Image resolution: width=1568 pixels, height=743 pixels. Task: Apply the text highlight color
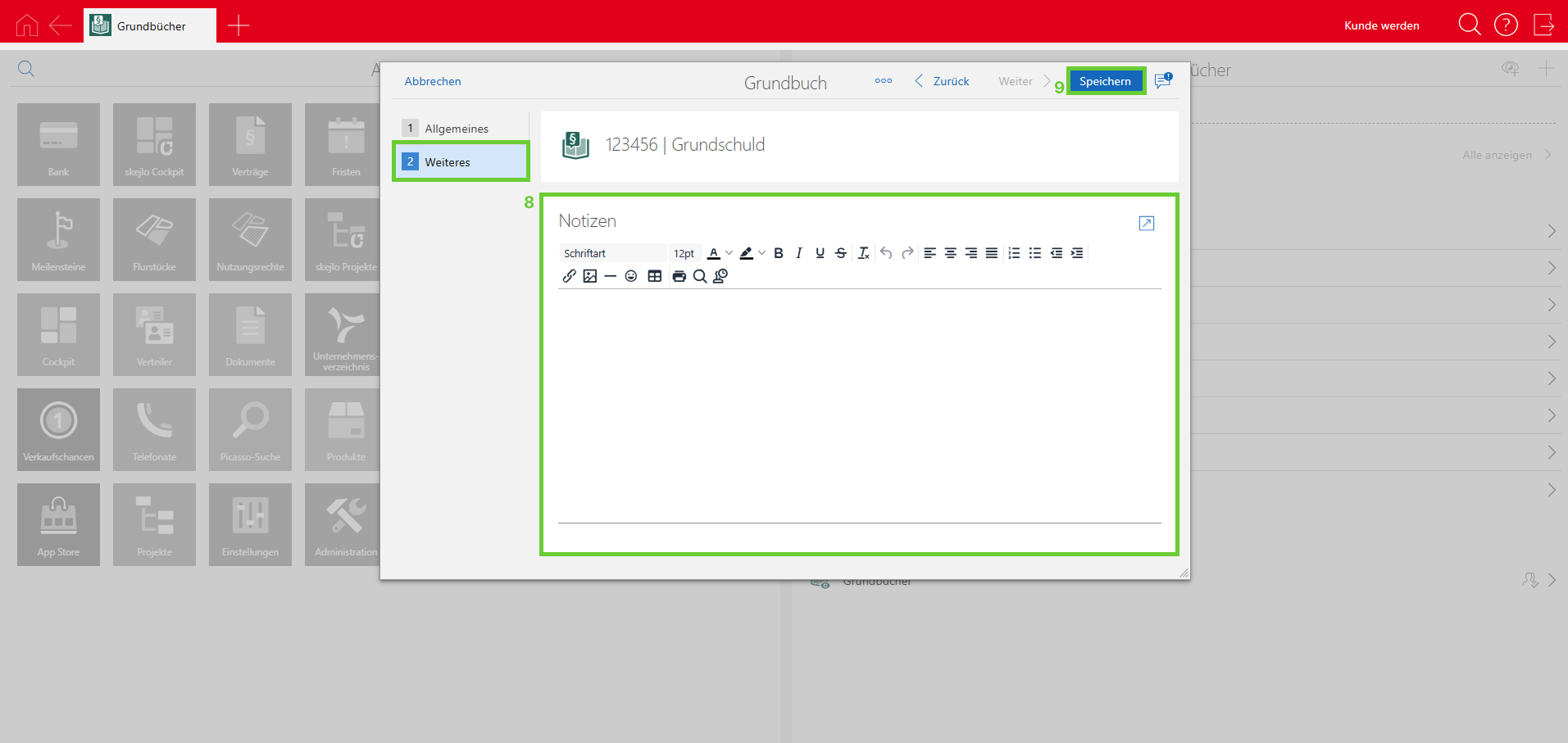(746, 253)
